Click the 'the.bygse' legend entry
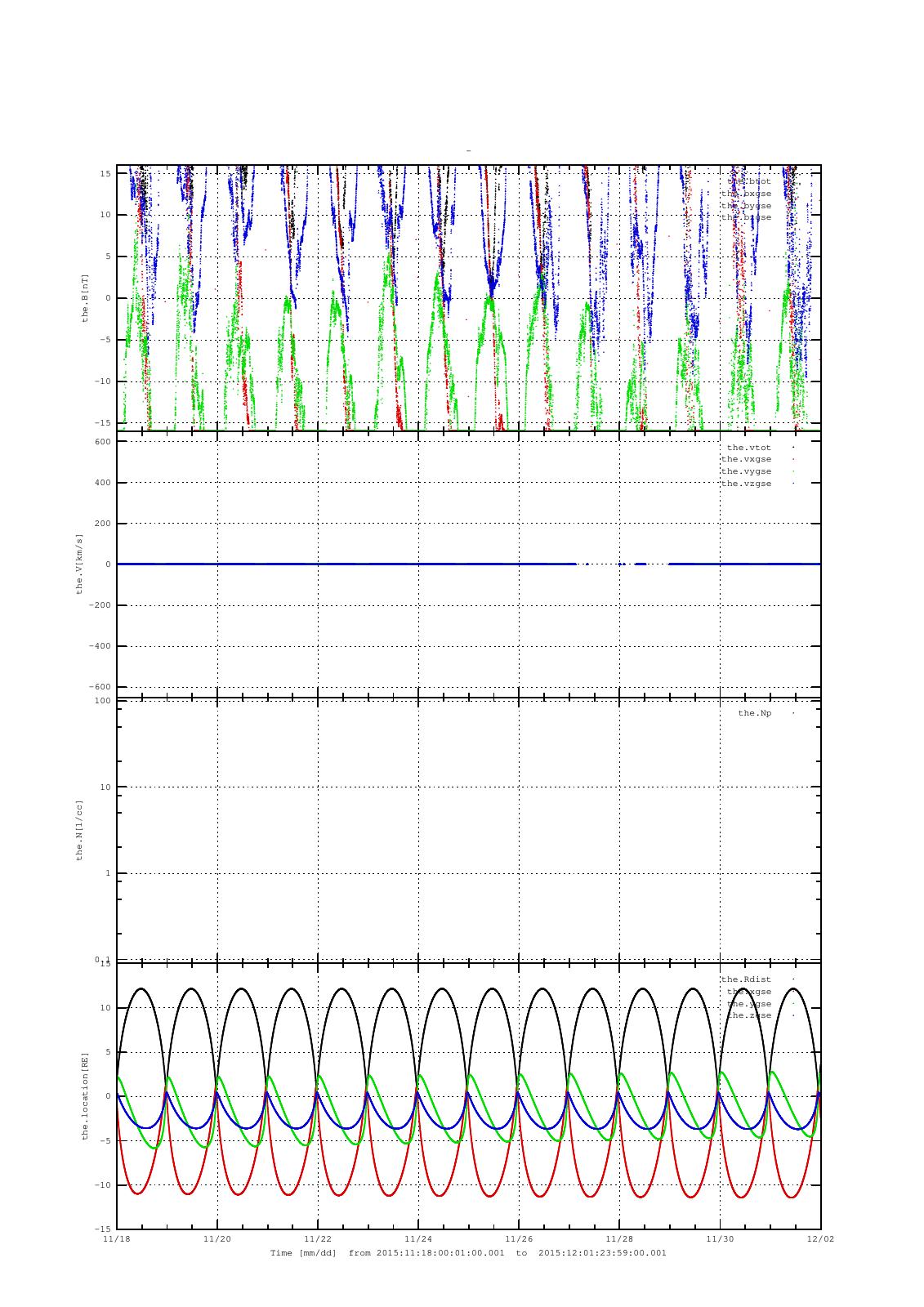Viewport: 924px width, 1307px height. pos(746,206)
